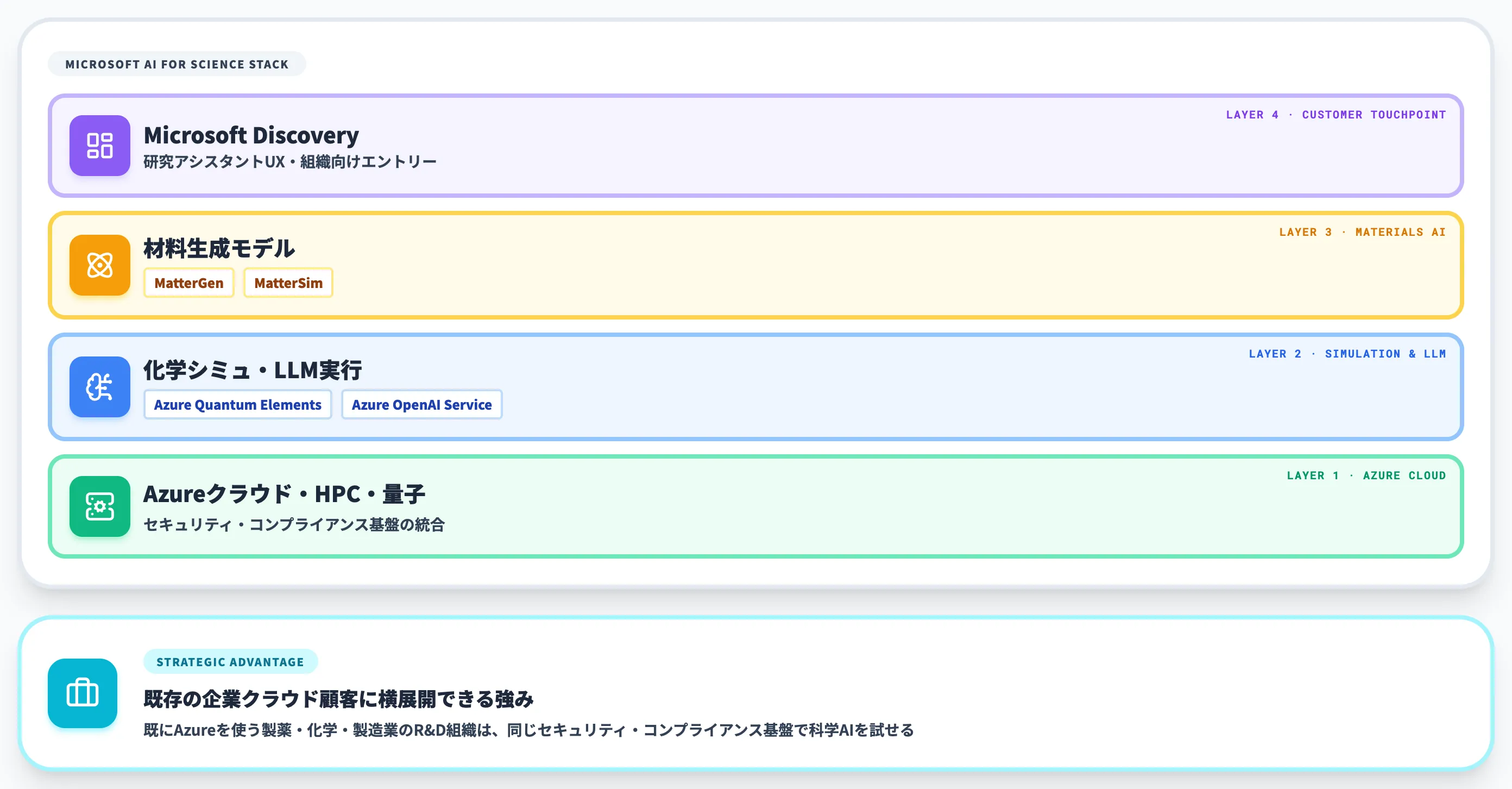The height and width of the screenshot is (789, 1512).
Task: Open the Azure OpenAI Service chip
Action: pyautogui.click(x=421, y=404)
